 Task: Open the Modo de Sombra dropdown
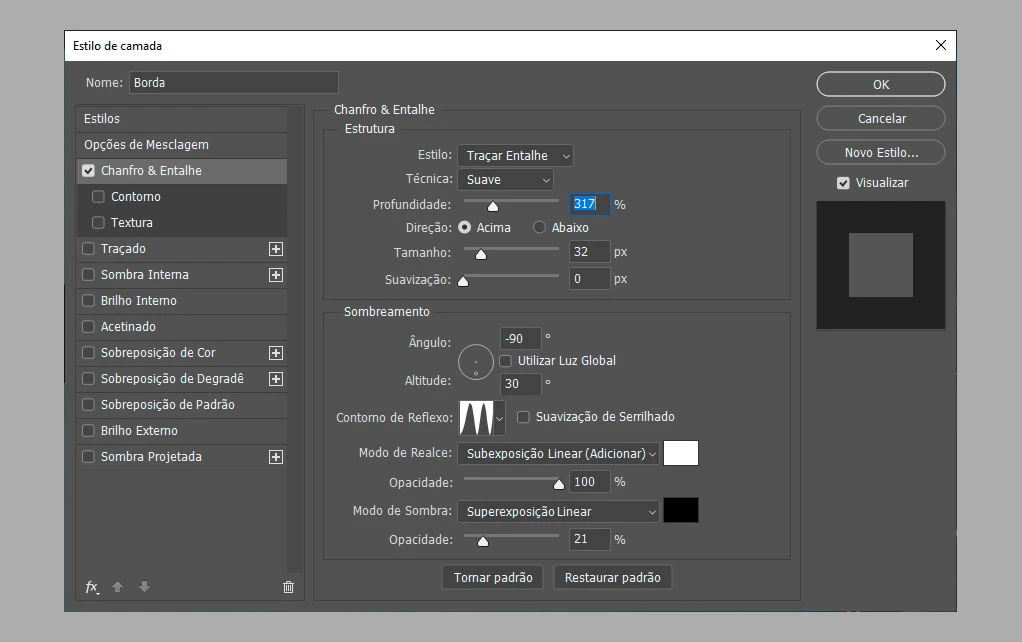tap(559, 512)
